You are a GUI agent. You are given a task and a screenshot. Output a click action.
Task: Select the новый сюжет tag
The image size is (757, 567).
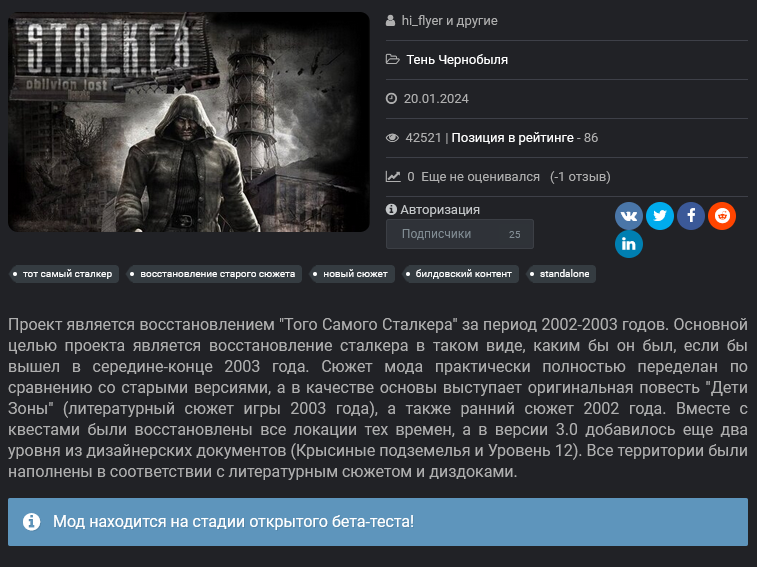tap(352, 274)
